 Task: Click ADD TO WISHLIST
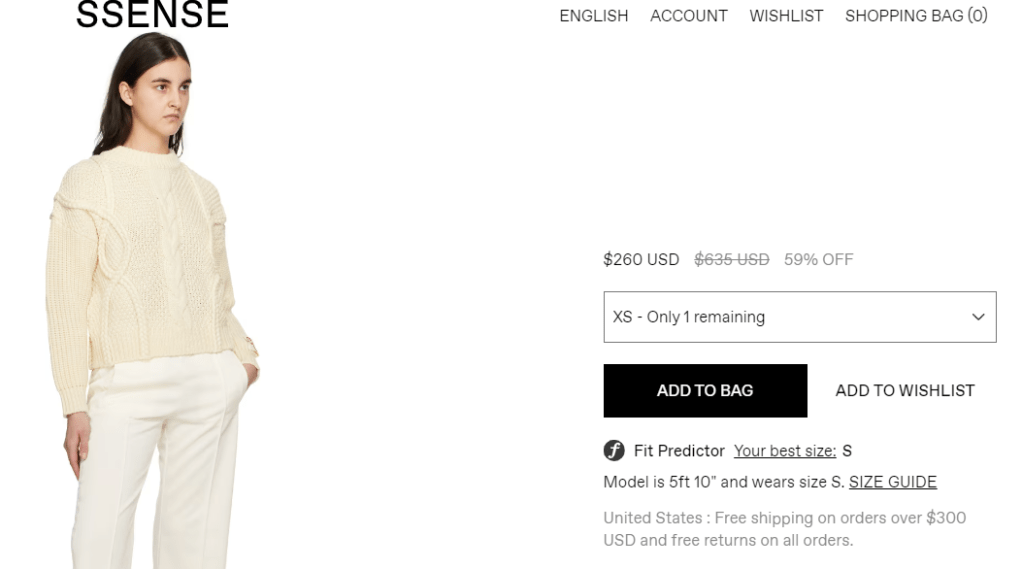(904, 391)
